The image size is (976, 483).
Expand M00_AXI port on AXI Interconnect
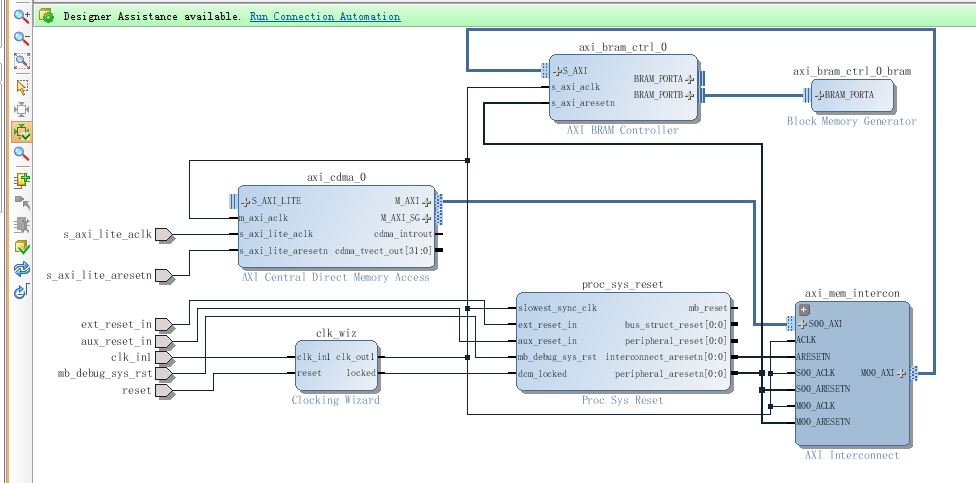pyautogui.click(x=901, y=373)
